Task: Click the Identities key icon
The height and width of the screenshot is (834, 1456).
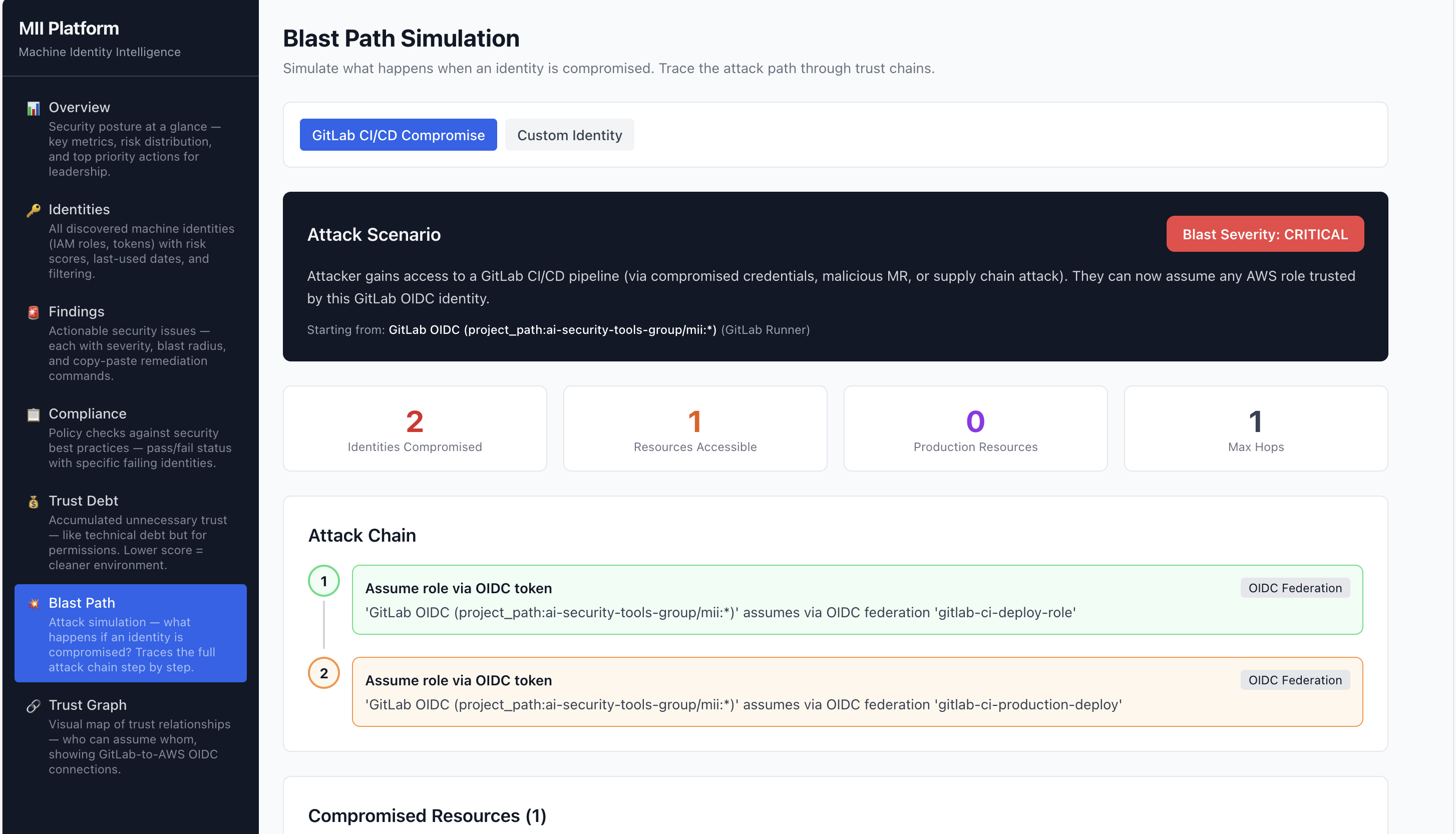Action: coord(33,210)
